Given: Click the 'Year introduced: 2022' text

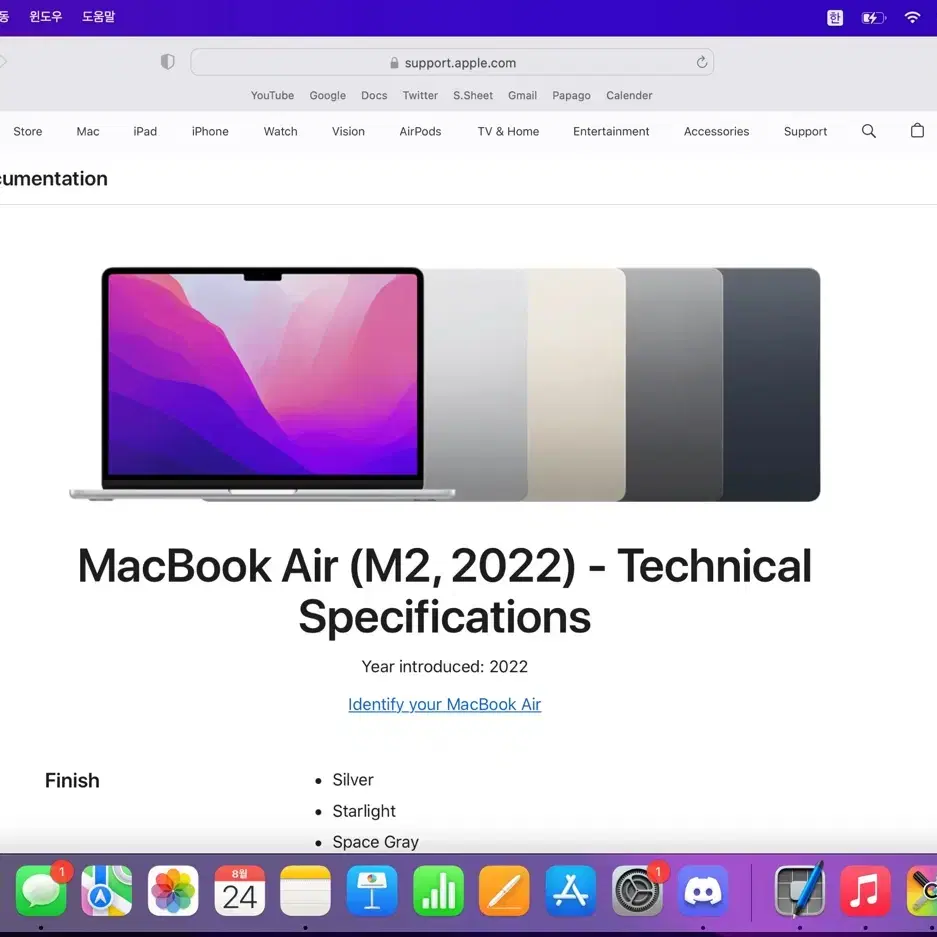Looking at the screenshot, I should pos(445,666).
